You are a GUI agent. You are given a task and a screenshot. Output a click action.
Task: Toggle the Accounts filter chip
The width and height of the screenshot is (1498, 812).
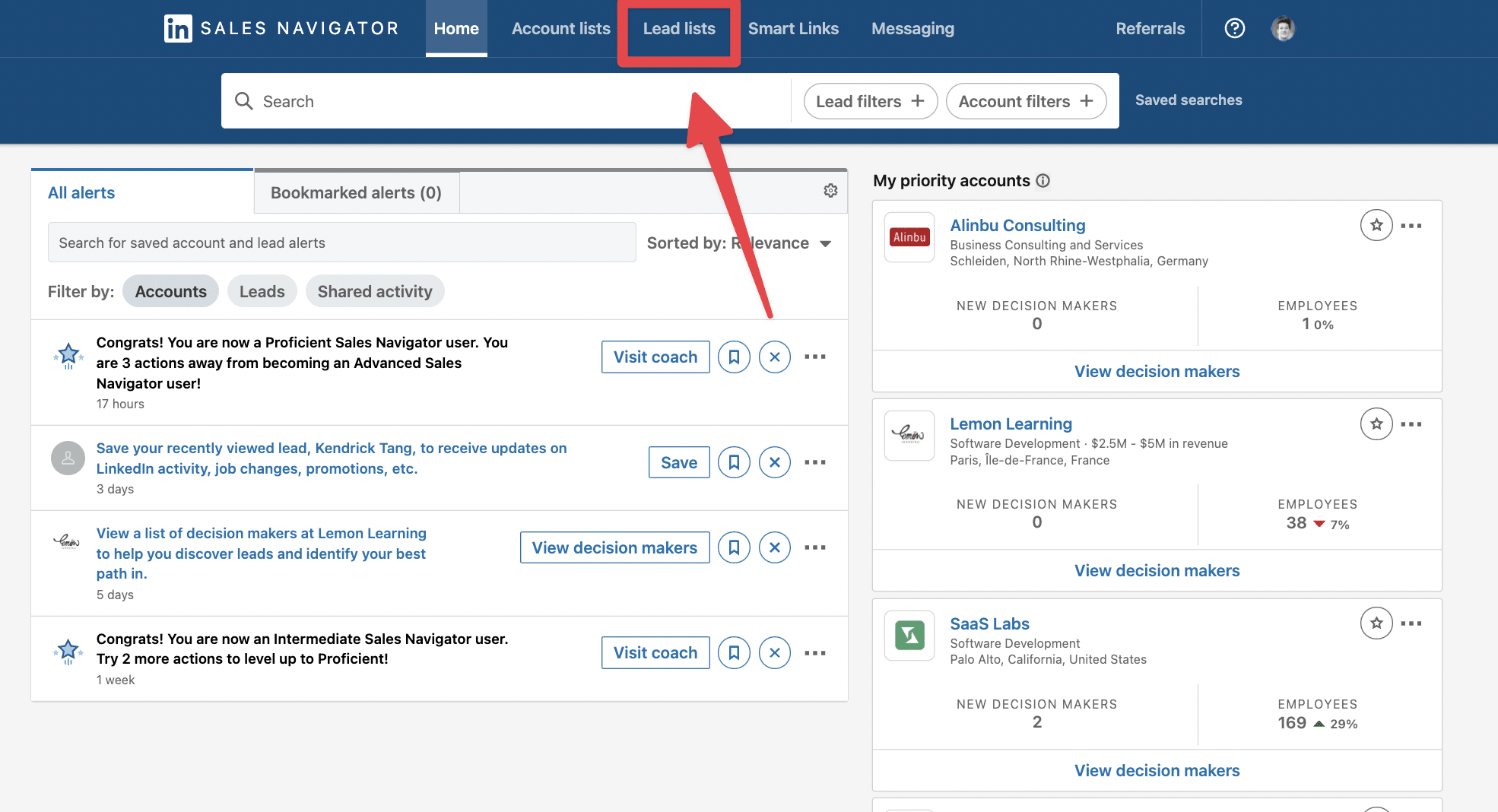pos(170,291)
